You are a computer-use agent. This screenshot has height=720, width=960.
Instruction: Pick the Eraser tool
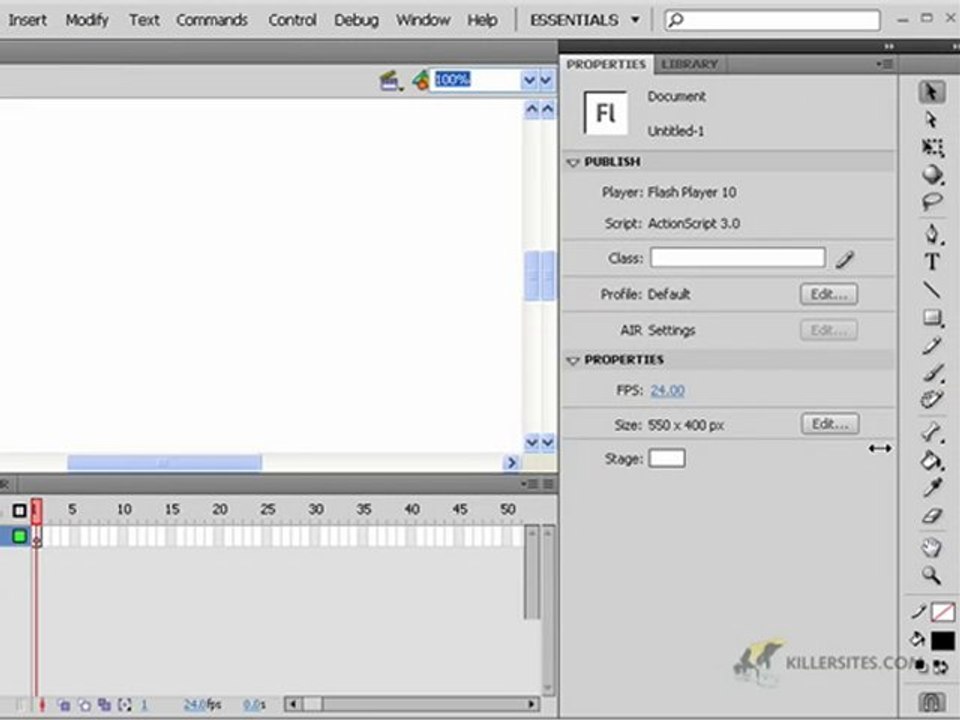click(x=932, y=516)
